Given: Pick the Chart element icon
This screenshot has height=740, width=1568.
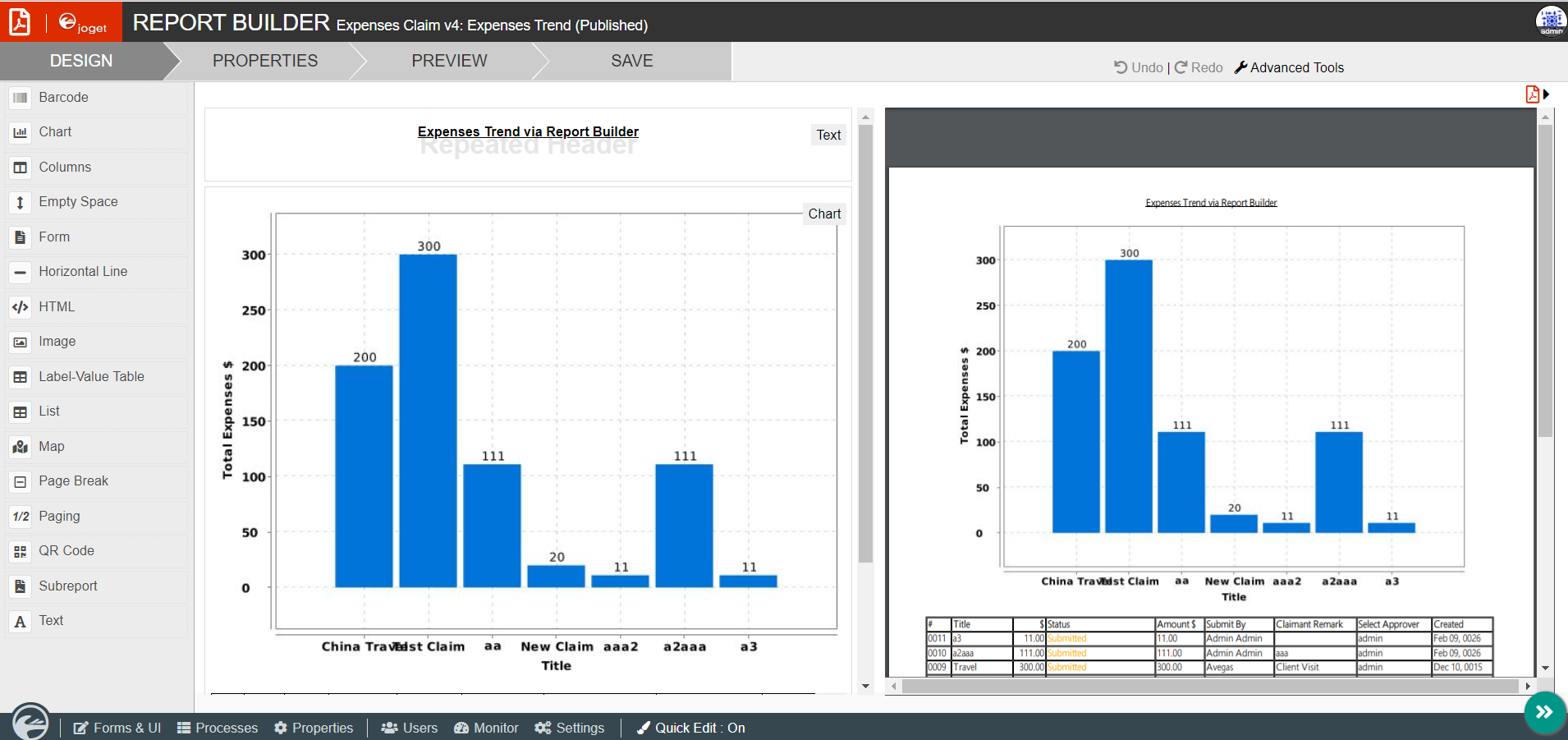Looking at the screenshot, I should (x=21, y=132).
